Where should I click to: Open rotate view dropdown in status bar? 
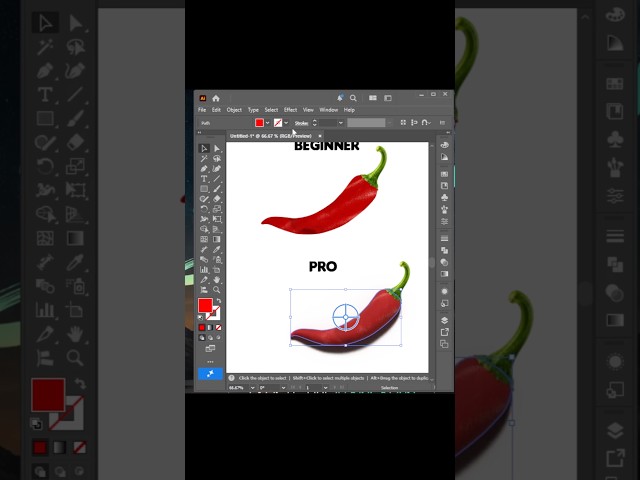click(x=284, y=388)
